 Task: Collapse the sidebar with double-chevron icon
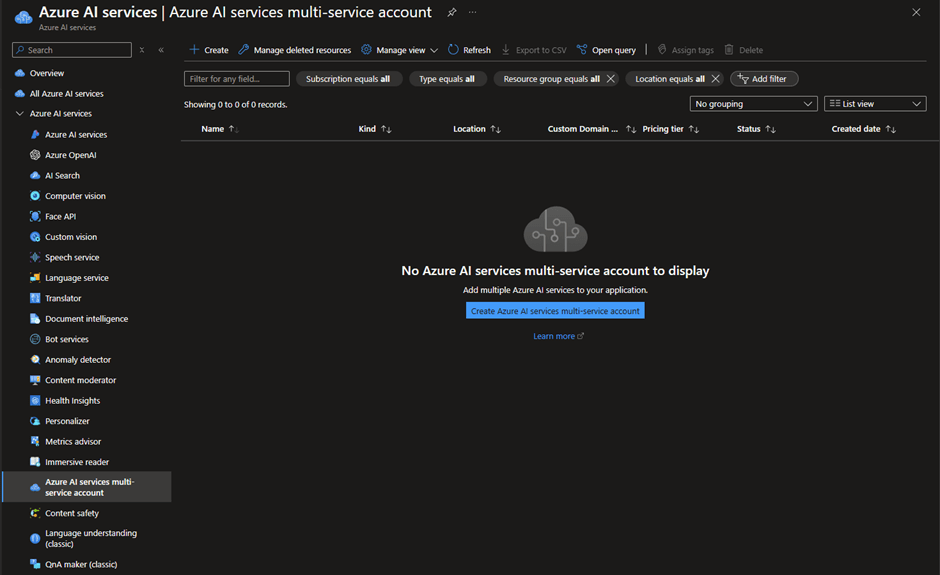tap(161, 50)
